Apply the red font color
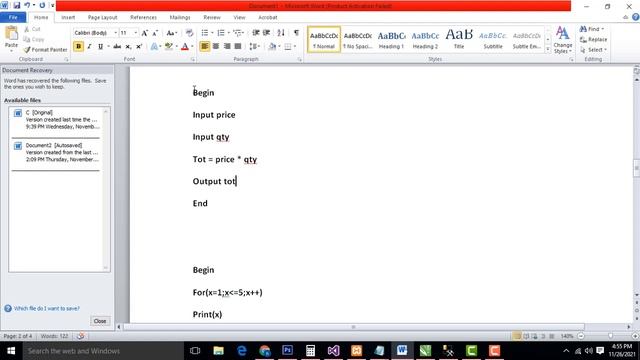The image size is (640, 360). click(185, 47)
